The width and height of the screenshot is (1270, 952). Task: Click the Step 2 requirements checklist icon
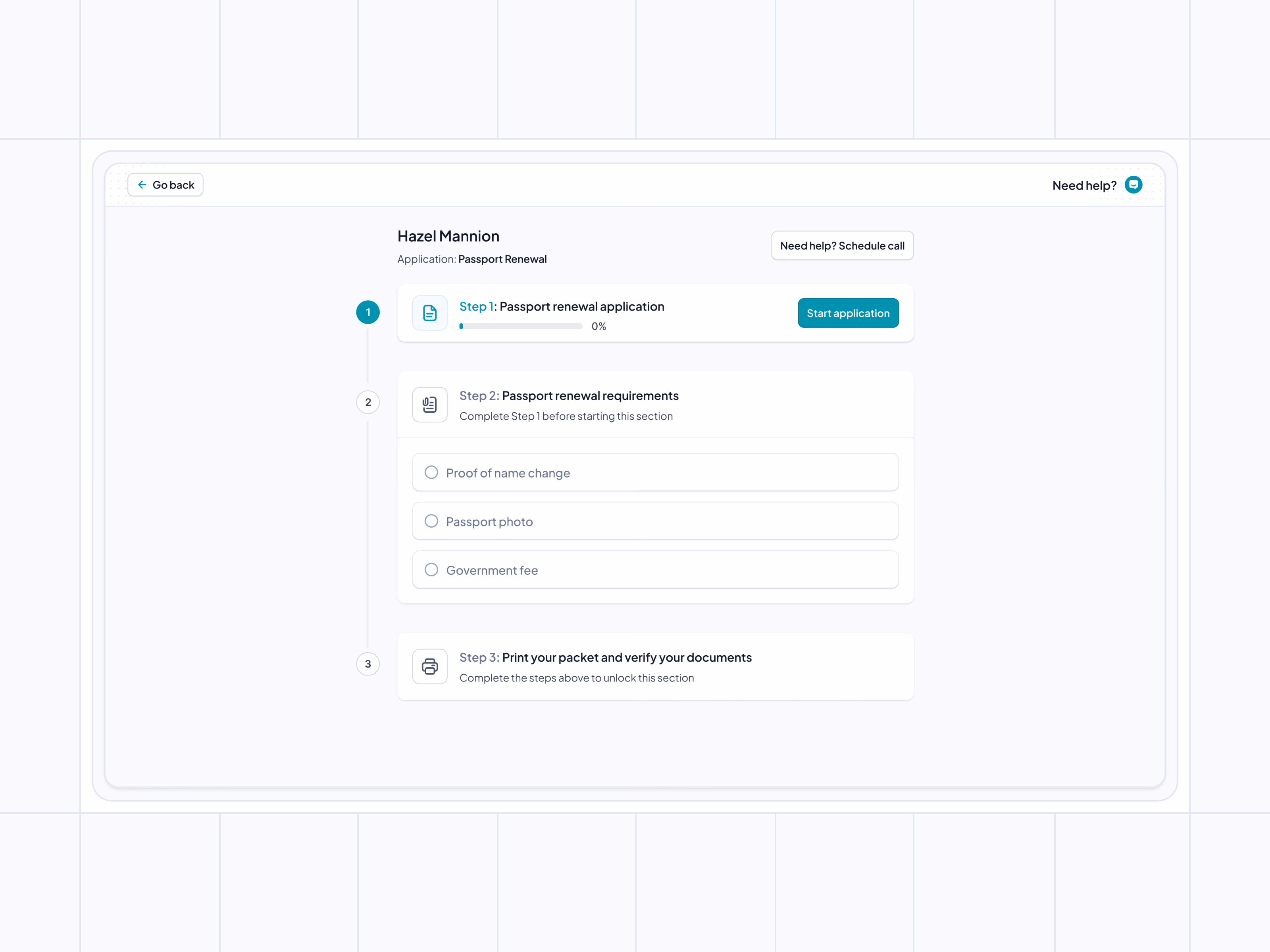point(430,405)
